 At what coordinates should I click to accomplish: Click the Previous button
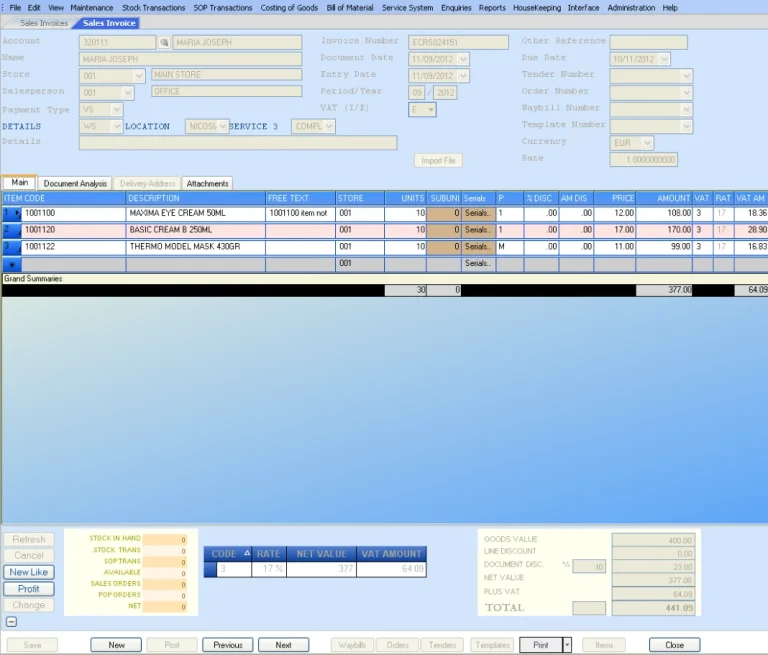[228, 645]
